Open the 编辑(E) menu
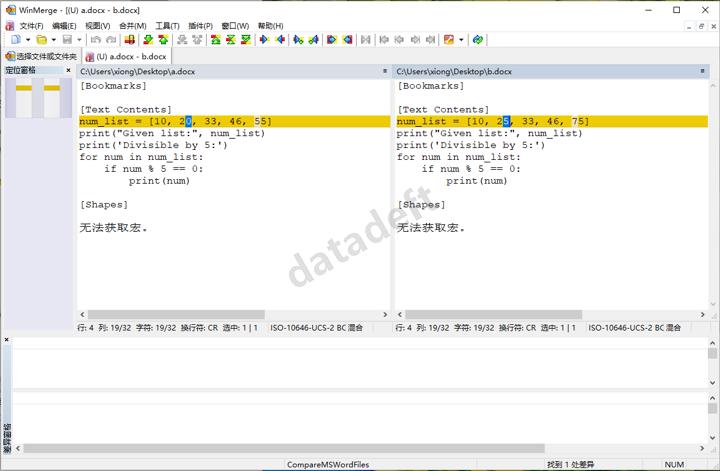The image size is (720, 471). click(64, 26)
